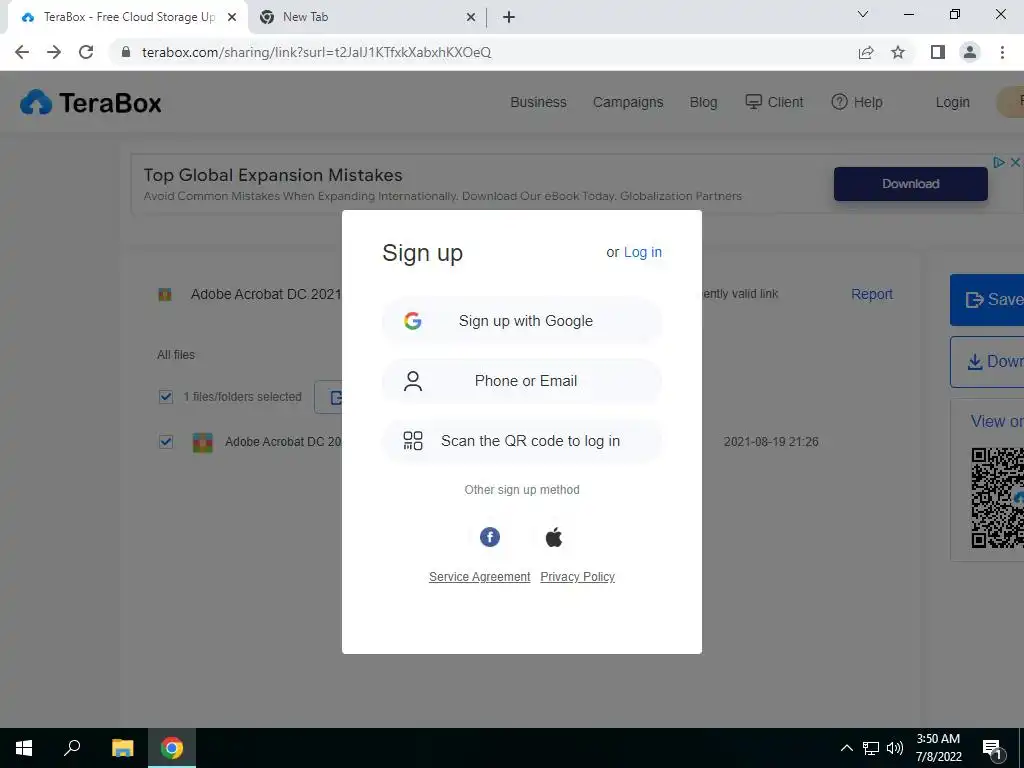This screenshot has width=1024, height=768.
Task: Open the Client menu item
Action: [775, 103]
